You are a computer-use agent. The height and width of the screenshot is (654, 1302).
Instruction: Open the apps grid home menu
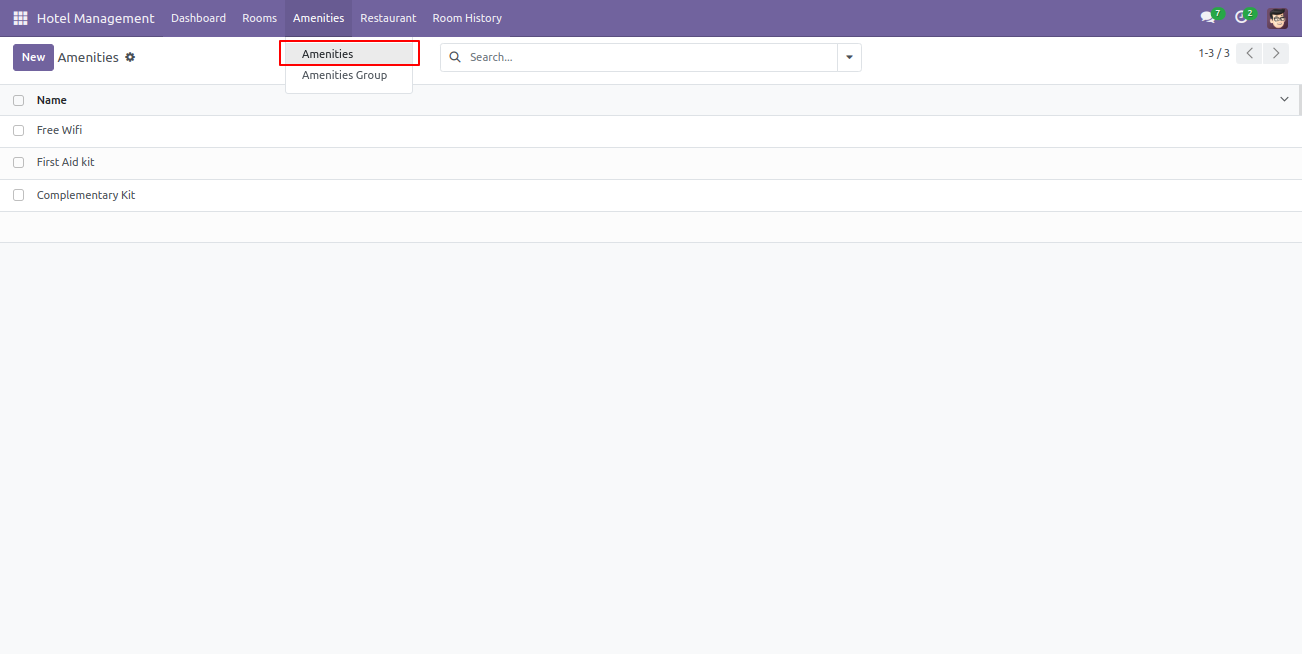point(20,18)
